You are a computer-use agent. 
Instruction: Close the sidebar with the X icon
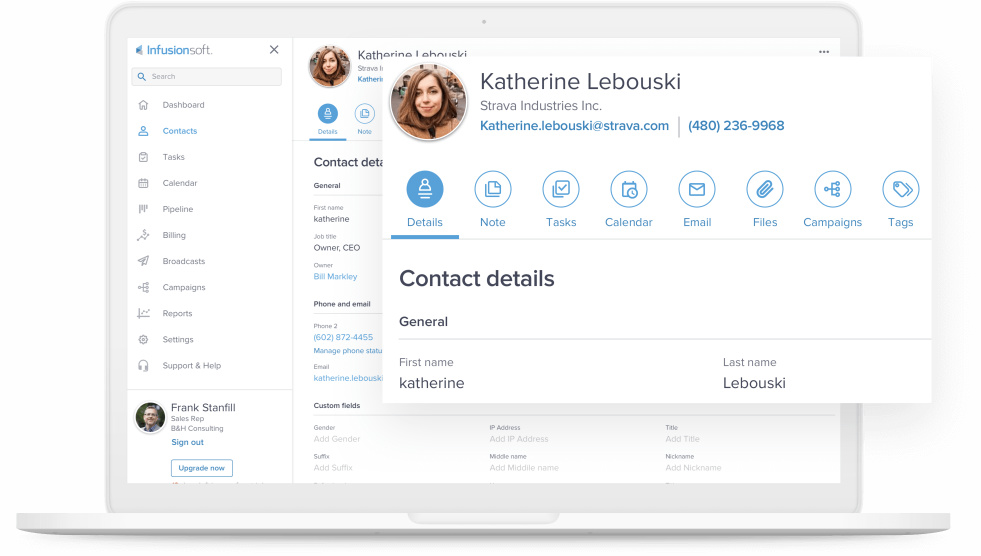pos(274,49)
